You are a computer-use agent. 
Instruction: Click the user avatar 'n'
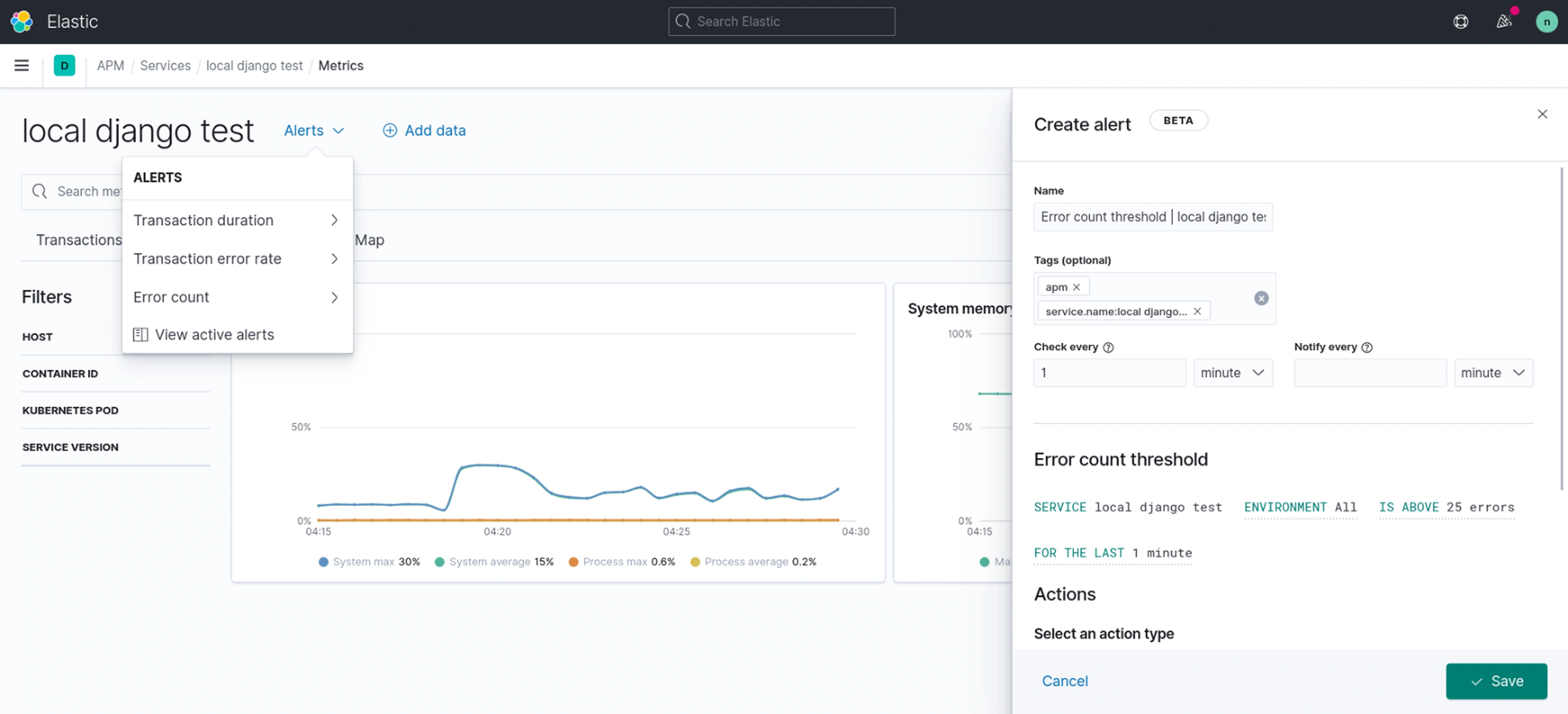pyautogui.click(x=1546, y=21)
